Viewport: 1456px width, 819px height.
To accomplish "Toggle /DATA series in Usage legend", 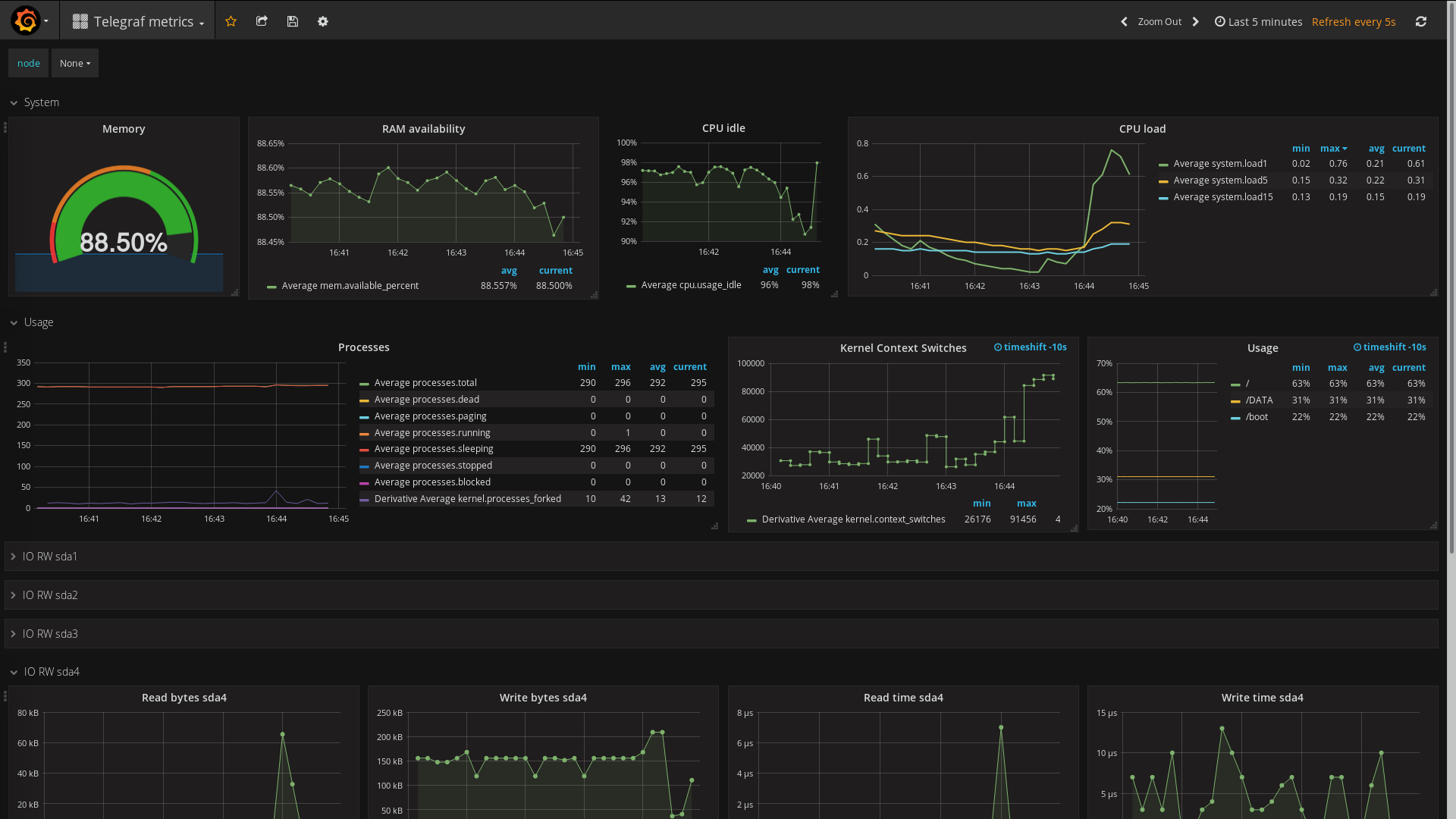I will click(1259, 400).
